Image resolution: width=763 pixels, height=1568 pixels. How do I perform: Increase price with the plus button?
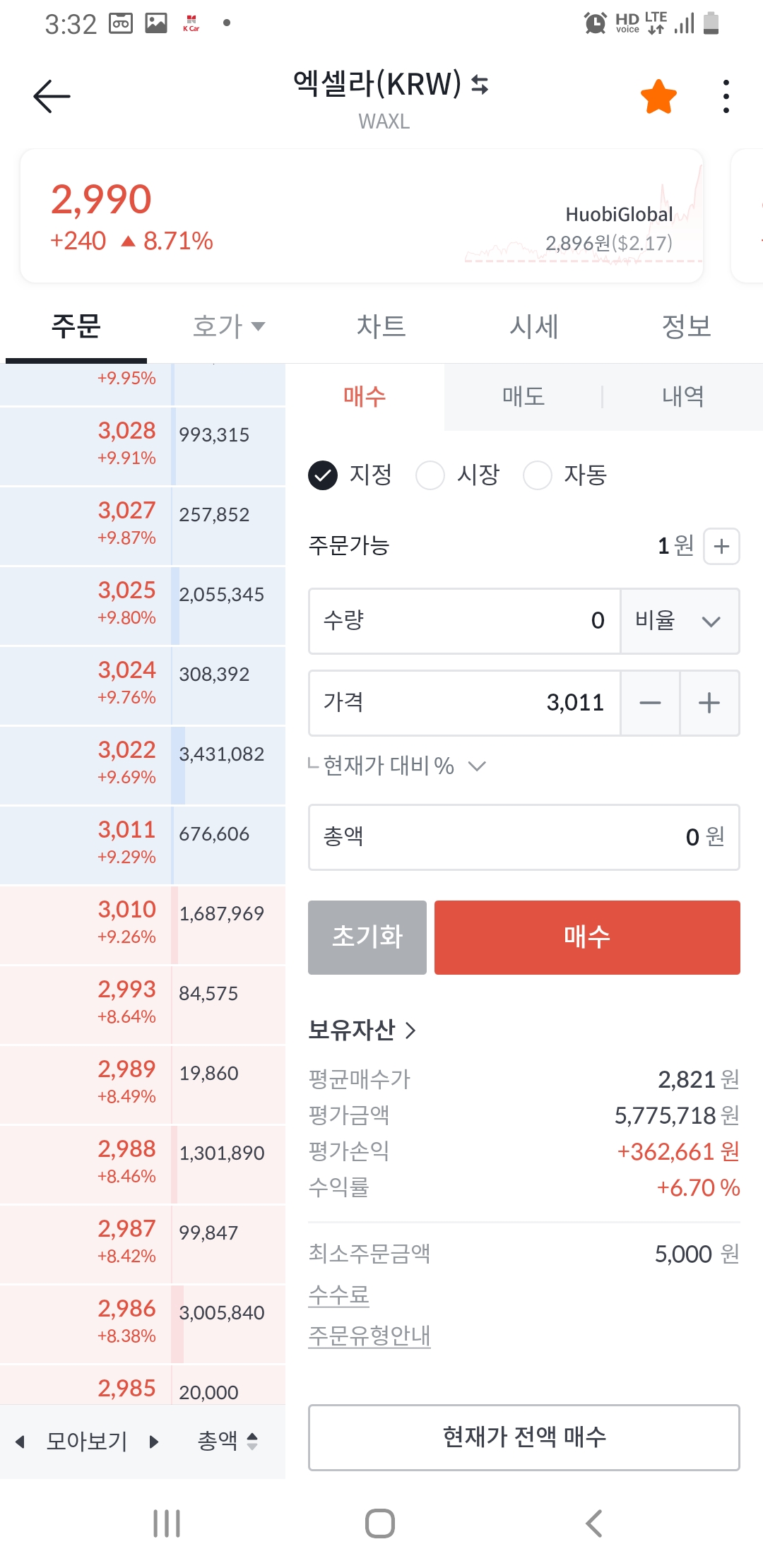pos(709,703)
